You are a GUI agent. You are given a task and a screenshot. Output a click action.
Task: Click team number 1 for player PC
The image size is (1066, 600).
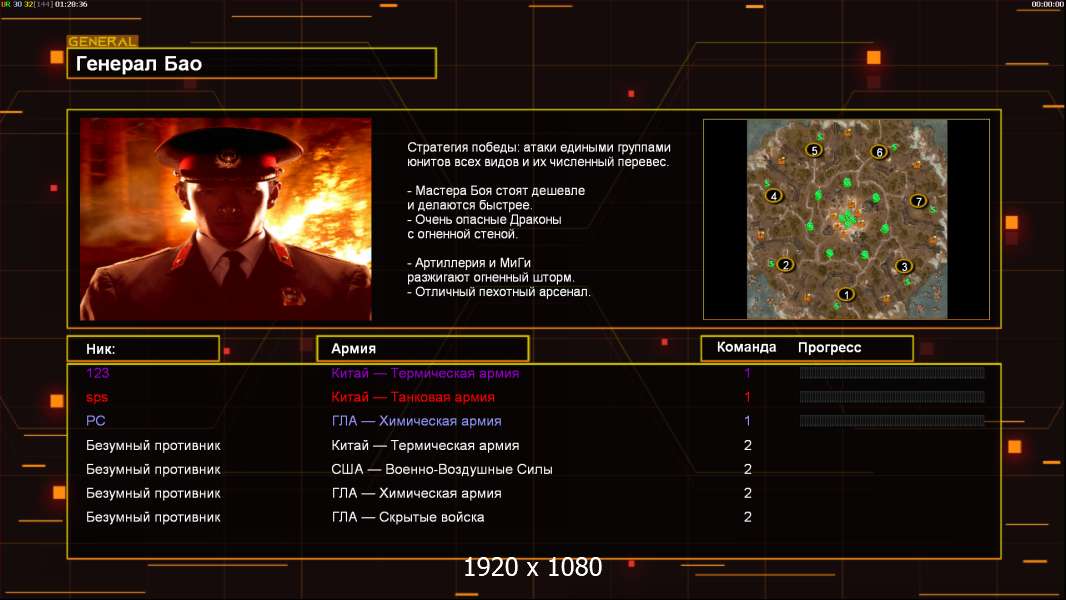click(747, 421)
